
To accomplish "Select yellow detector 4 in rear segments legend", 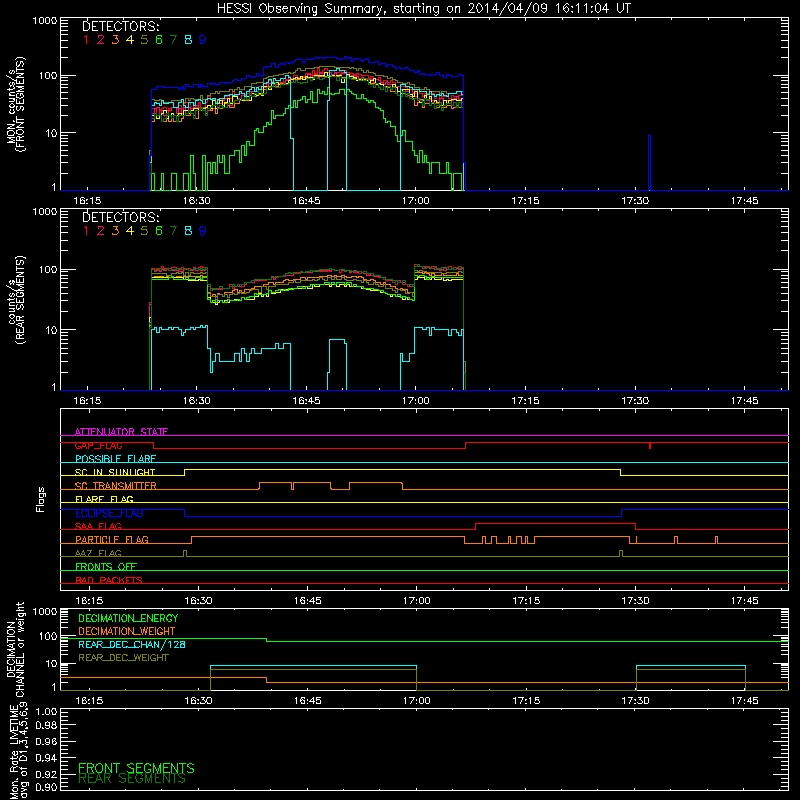I will click(130, 231).
